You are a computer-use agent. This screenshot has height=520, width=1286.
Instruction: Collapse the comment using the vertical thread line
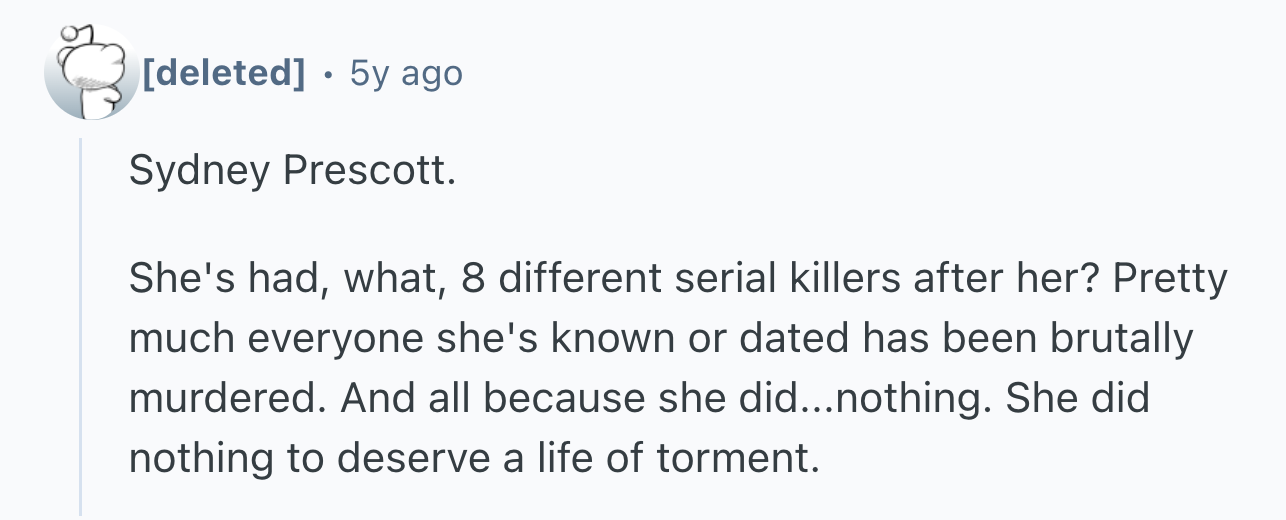tap(81, 326)
